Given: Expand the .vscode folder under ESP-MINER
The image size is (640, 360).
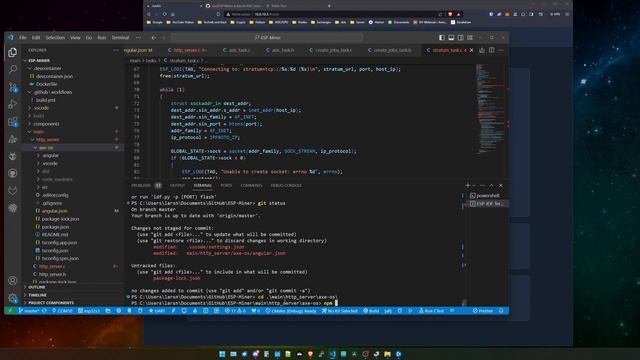Looking at the screenshot, I should coord(41,108).
